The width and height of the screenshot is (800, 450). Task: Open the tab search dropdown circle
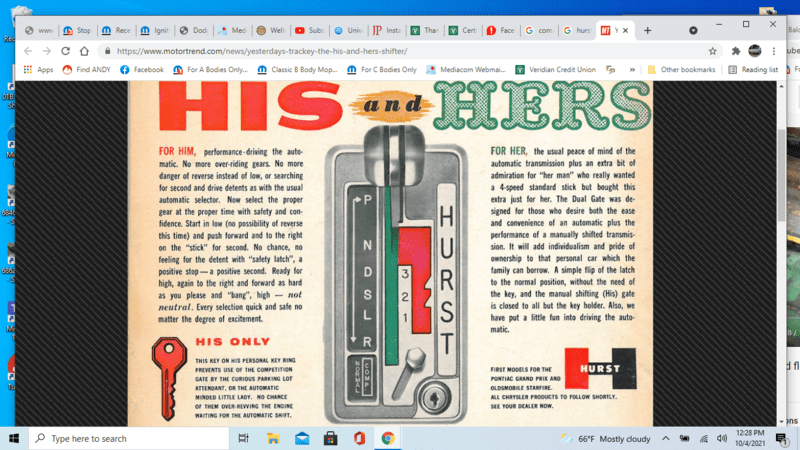point(693,31)
